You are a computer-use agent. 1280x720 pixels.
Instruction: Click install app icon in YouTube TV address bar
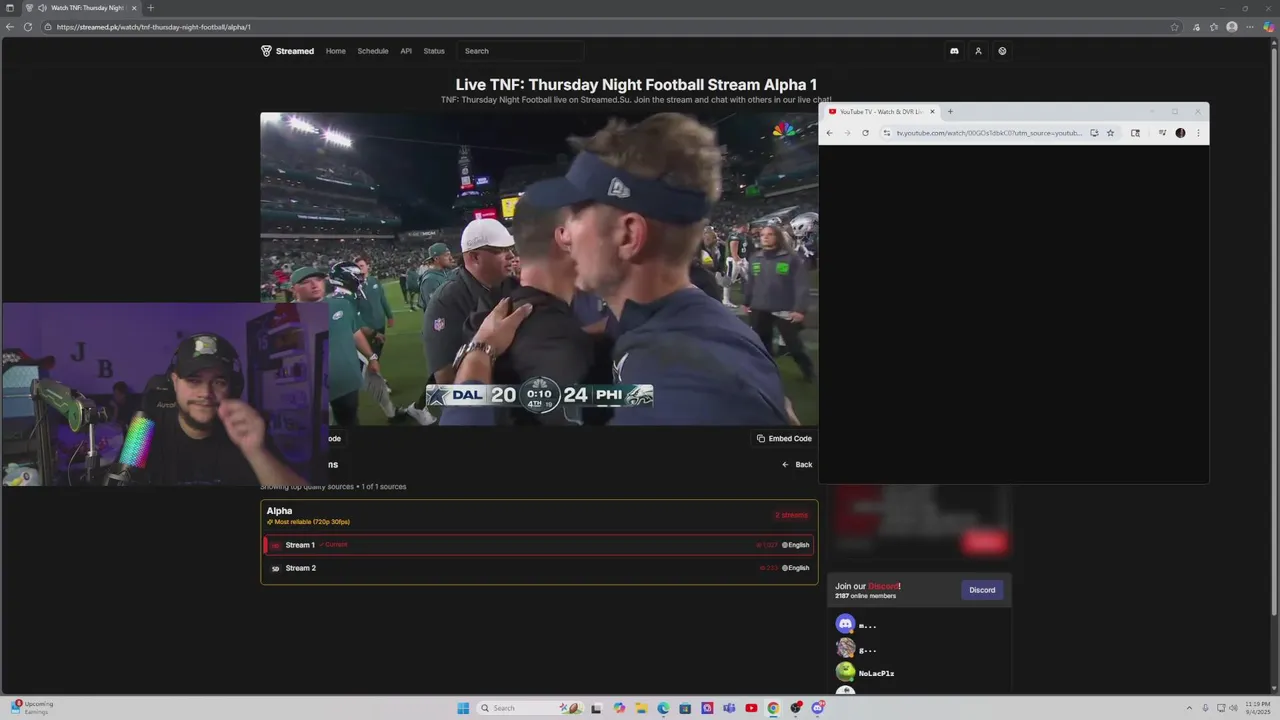click(1094, 133)
